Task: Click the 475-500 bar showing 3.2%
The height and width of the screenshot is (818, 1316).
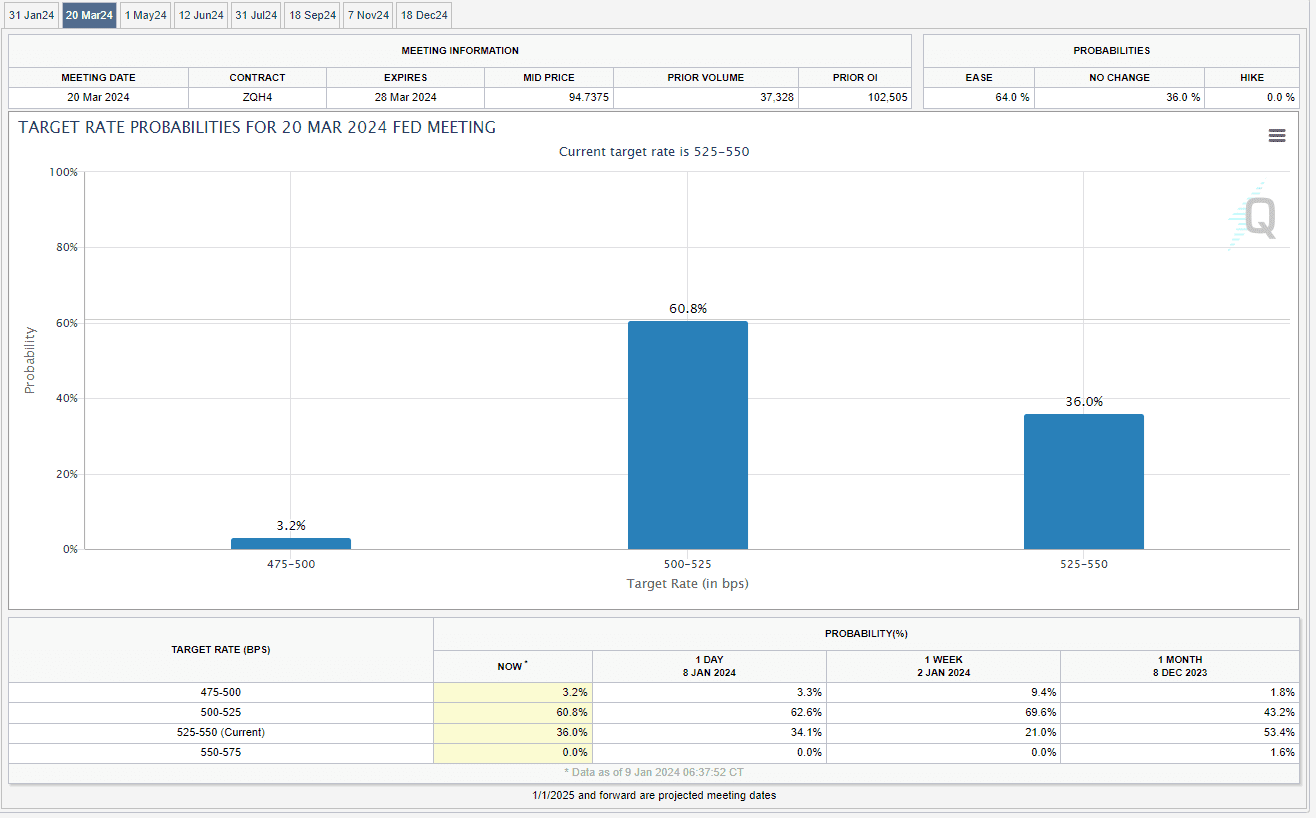Action: (290, 543)
